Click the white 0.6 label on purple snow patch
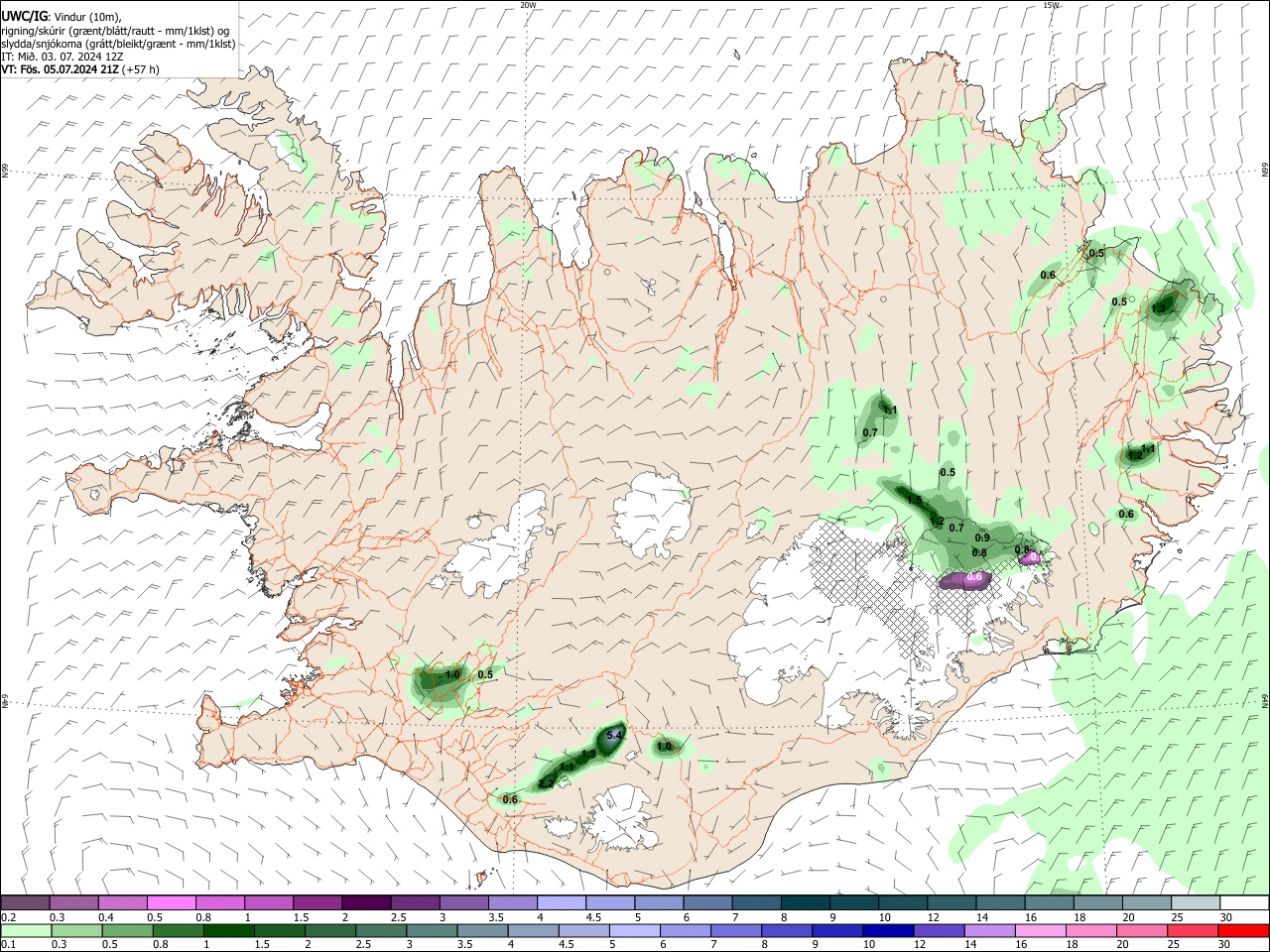Screen dimensions: 1270x952 coord(974,576)
